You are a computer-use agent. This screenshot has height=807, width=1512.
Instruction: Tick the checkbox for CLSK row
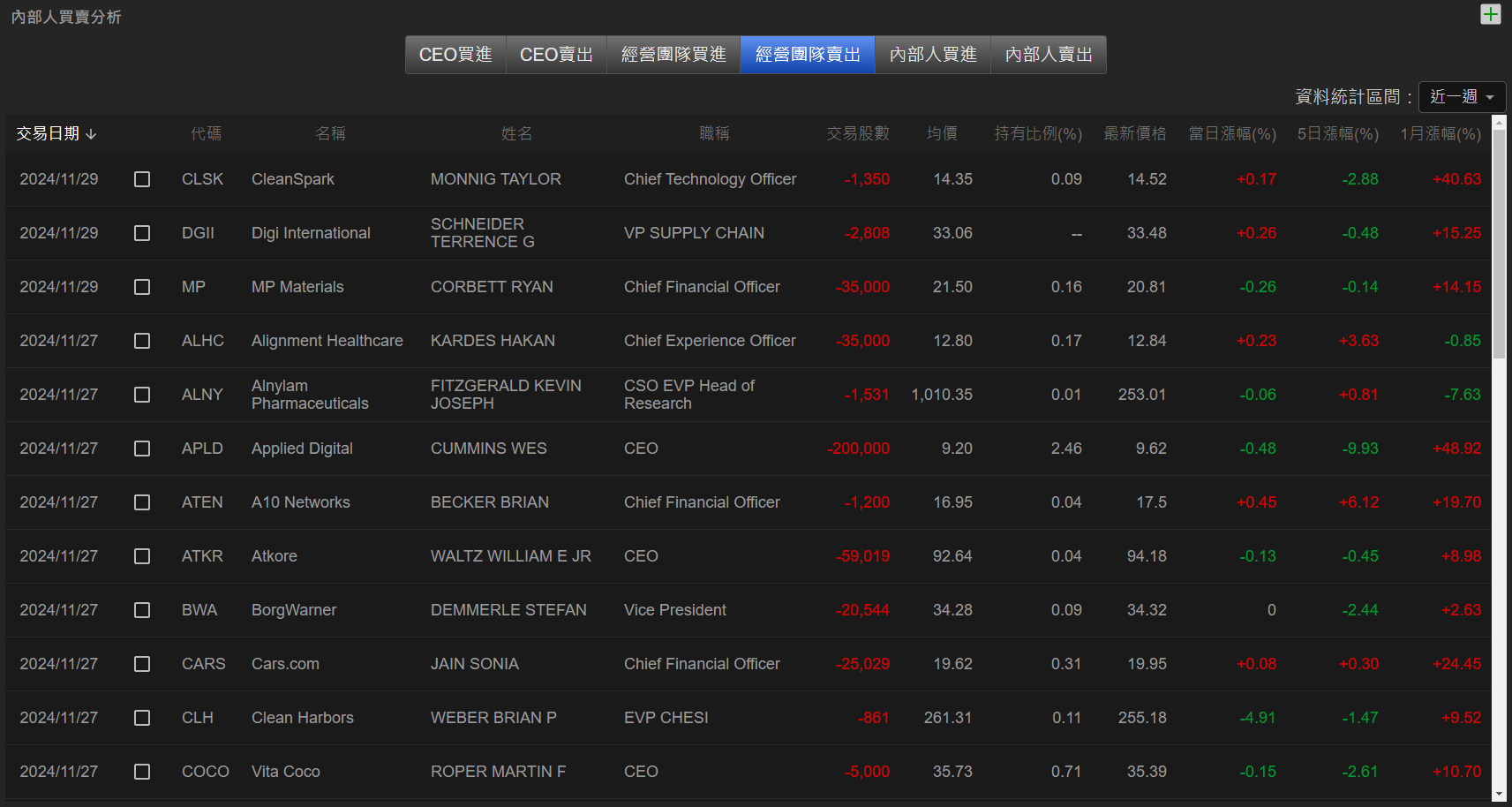tap(142, 179)
